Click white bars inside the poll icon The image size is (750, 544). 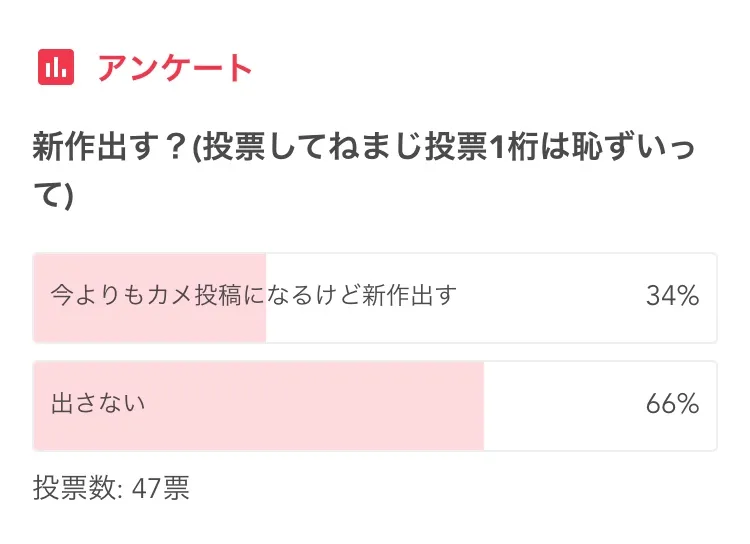pyautogui.click(x=56, y=68)
